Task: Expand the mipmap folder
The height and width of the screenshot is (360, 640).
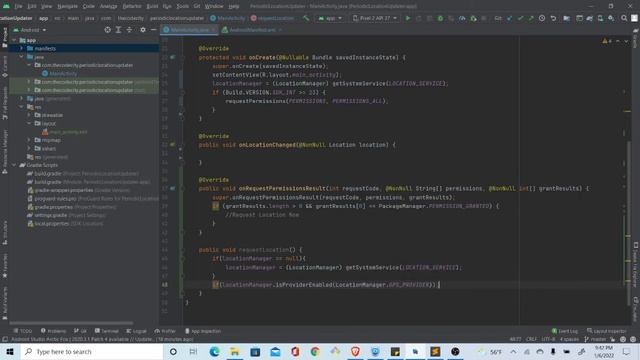Action: click(x=29, y=140)
